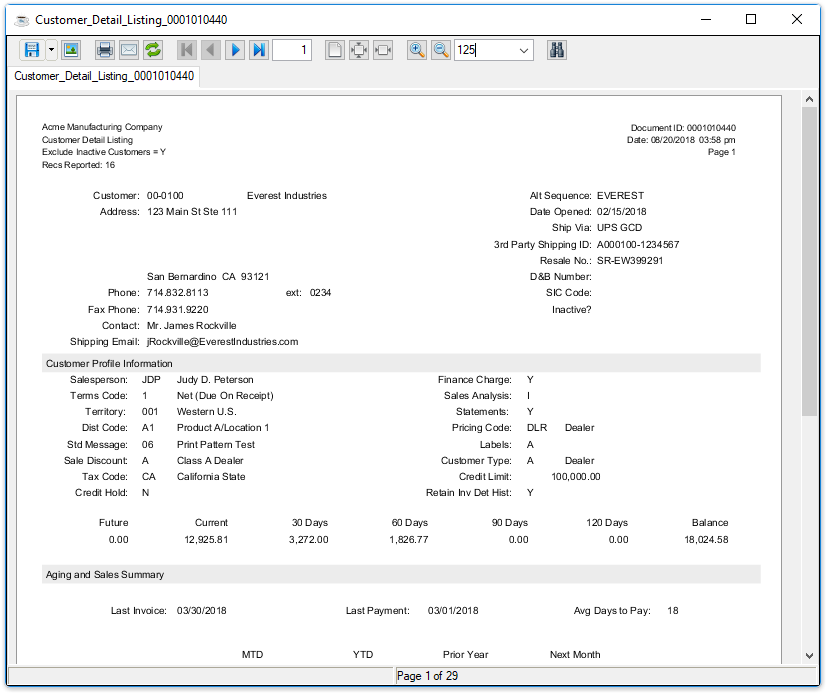Click the city line "San Bernardino CA 93121"

(208, 277)
